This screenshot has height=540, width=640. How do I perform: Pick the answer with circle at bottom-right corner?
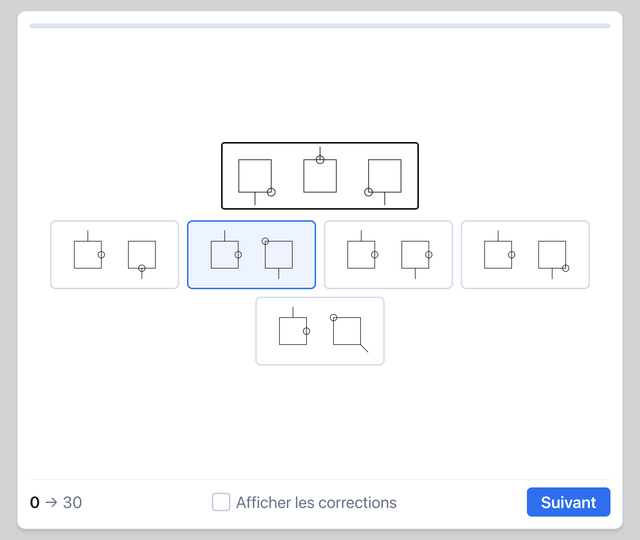click(525, 255)
